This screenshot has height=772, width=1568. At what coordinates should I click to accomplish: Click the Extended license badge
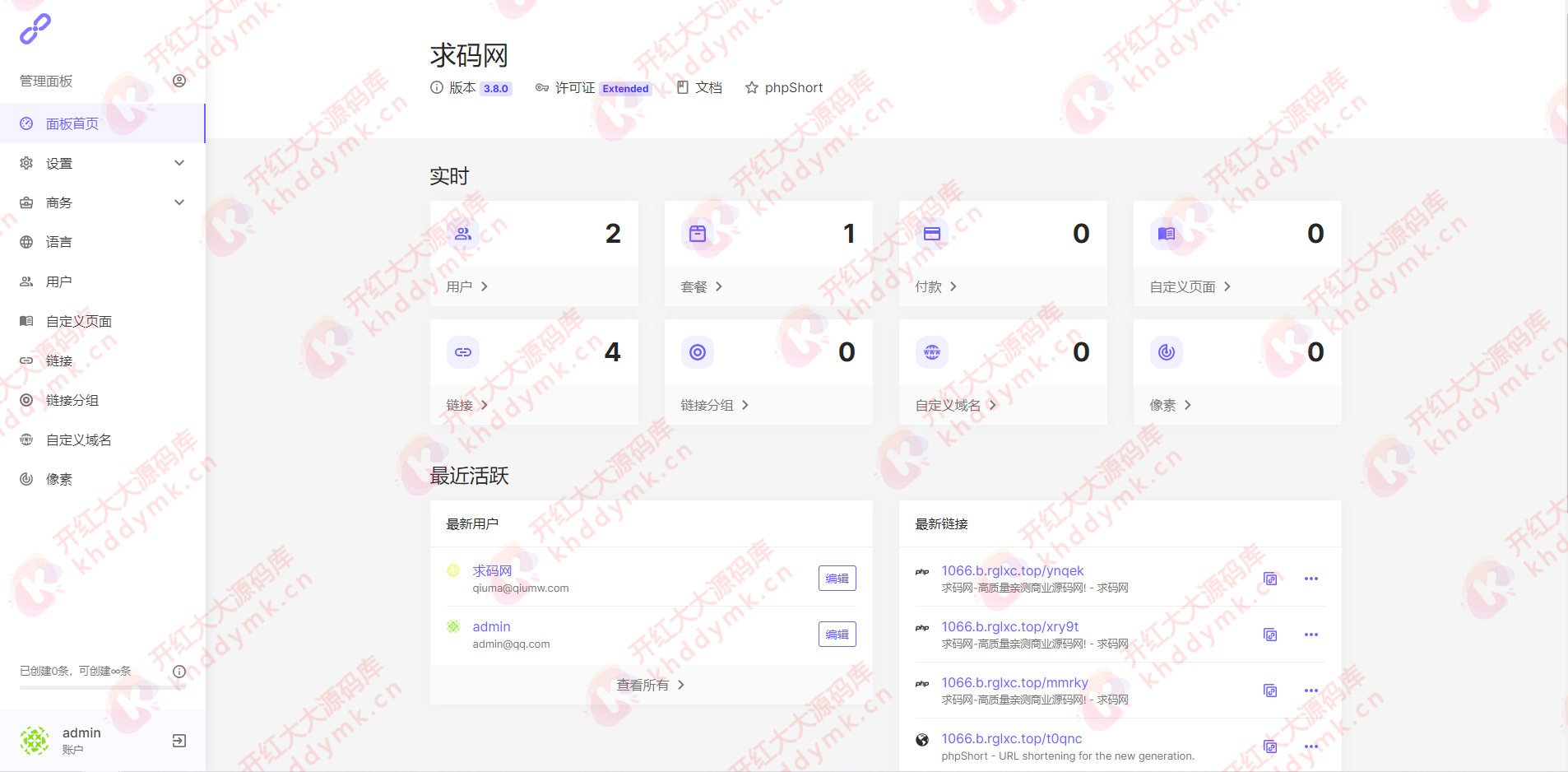[625, 88]
